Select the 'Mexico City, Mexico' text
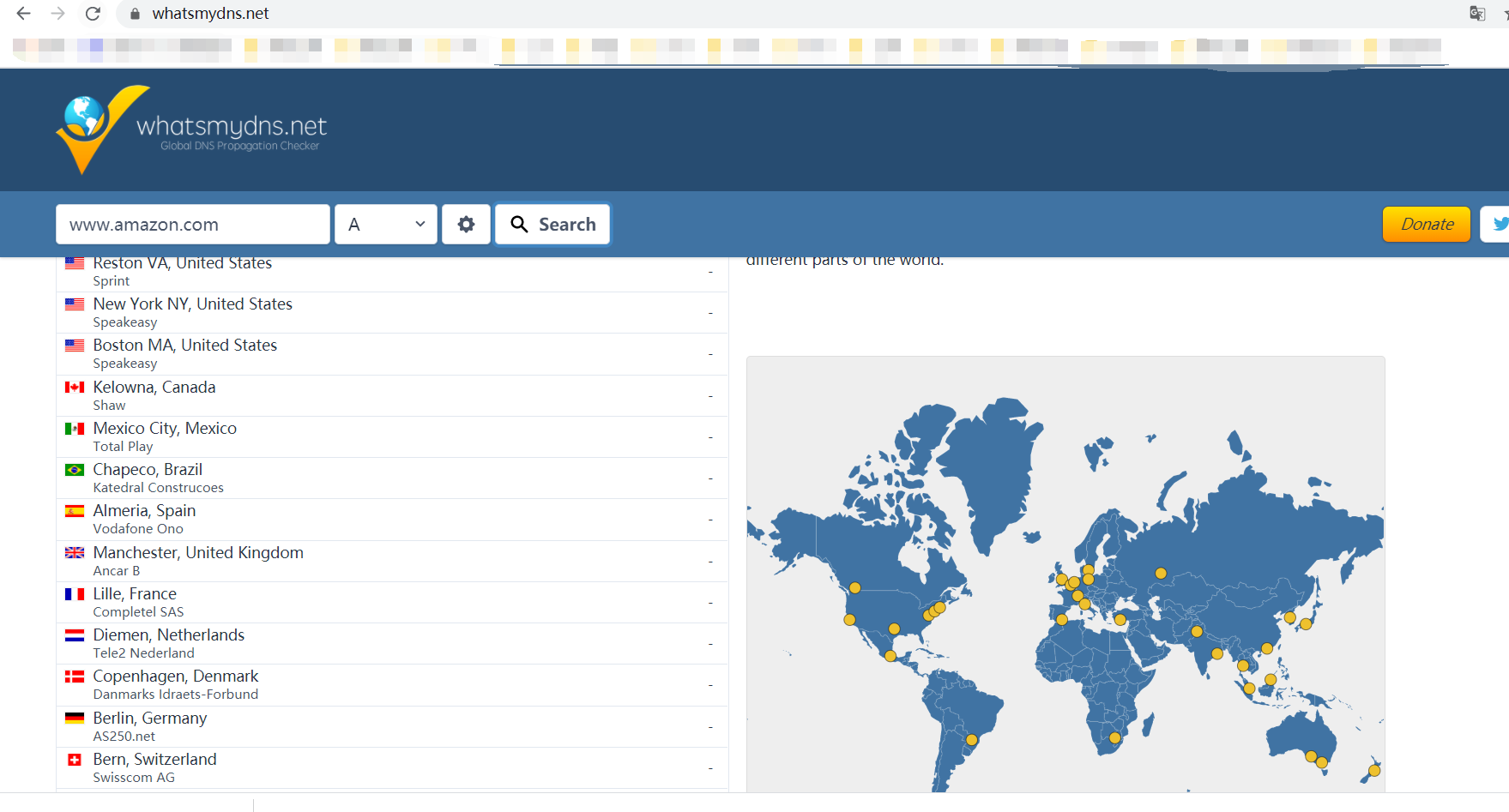Viewport: 1509px width, 812px height. tap(165, 428)
